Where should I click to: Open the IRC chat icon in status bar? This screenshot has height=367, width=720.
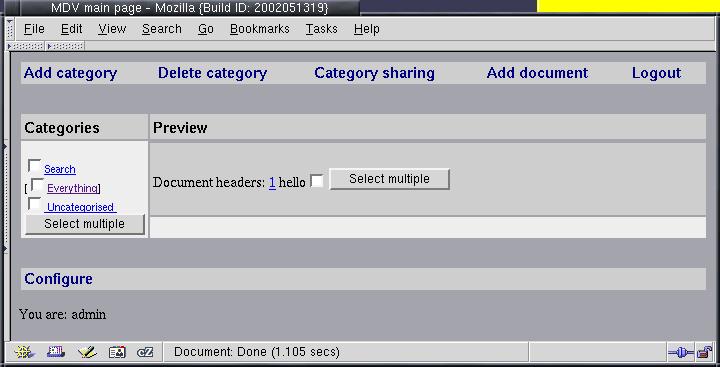click(x=145, y=352)
